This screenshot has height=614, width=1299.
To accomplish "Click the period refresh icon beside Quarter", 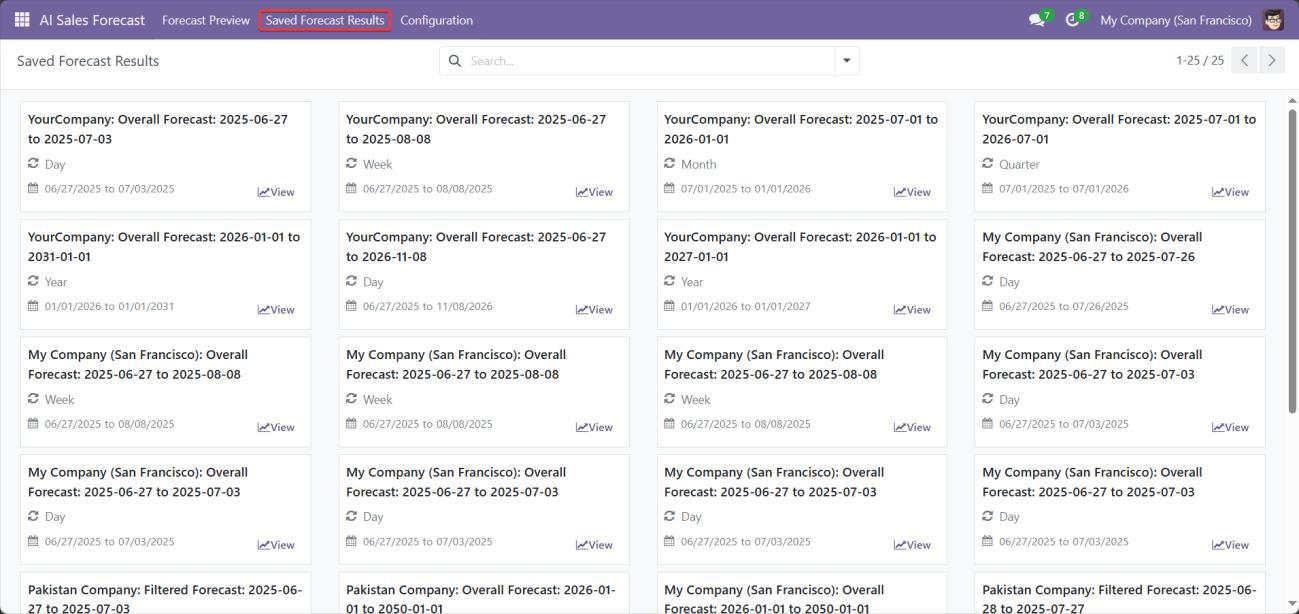I will pos(988,163).
